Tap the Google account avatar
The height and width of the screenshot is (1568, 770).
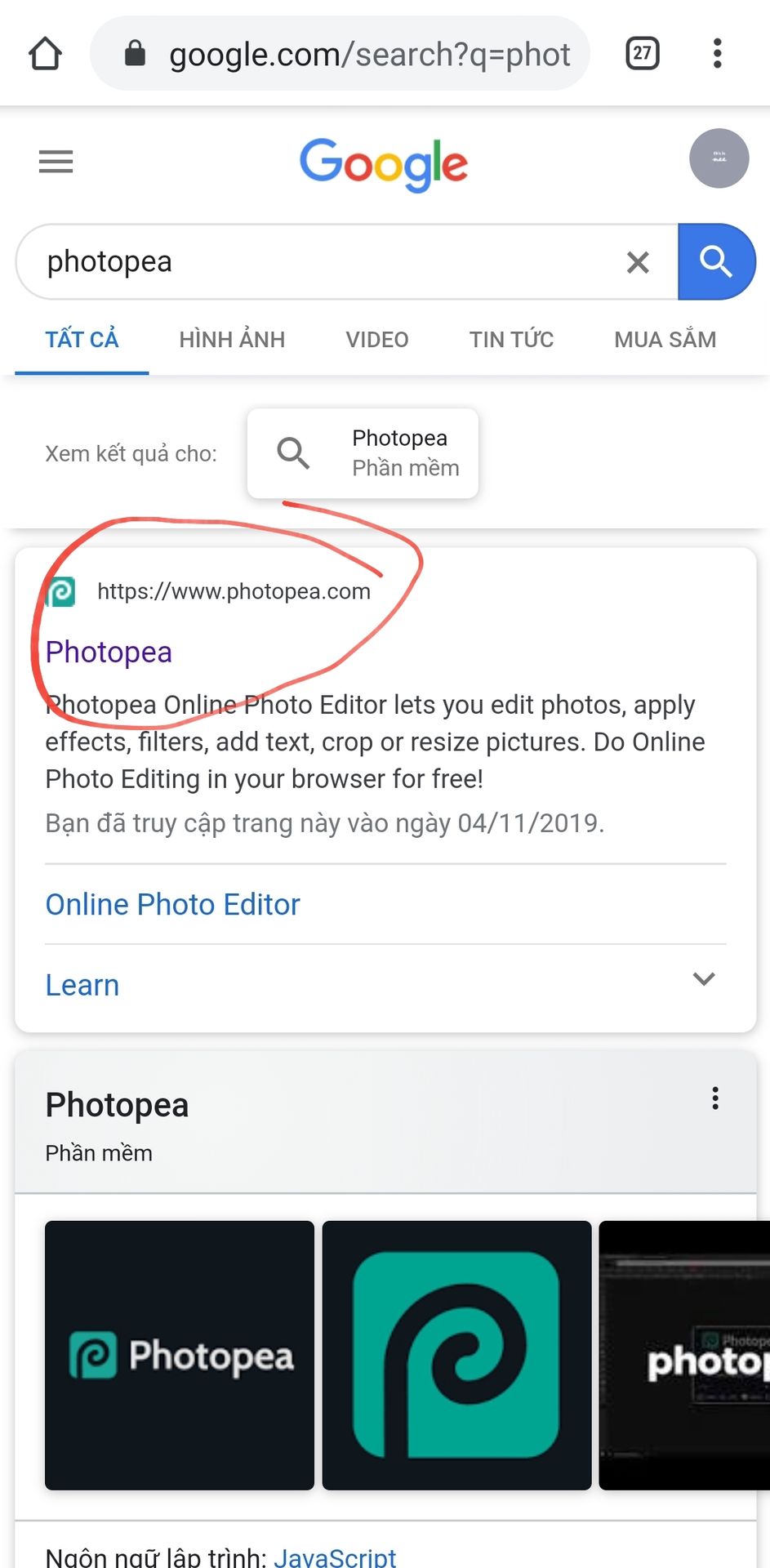719,158
